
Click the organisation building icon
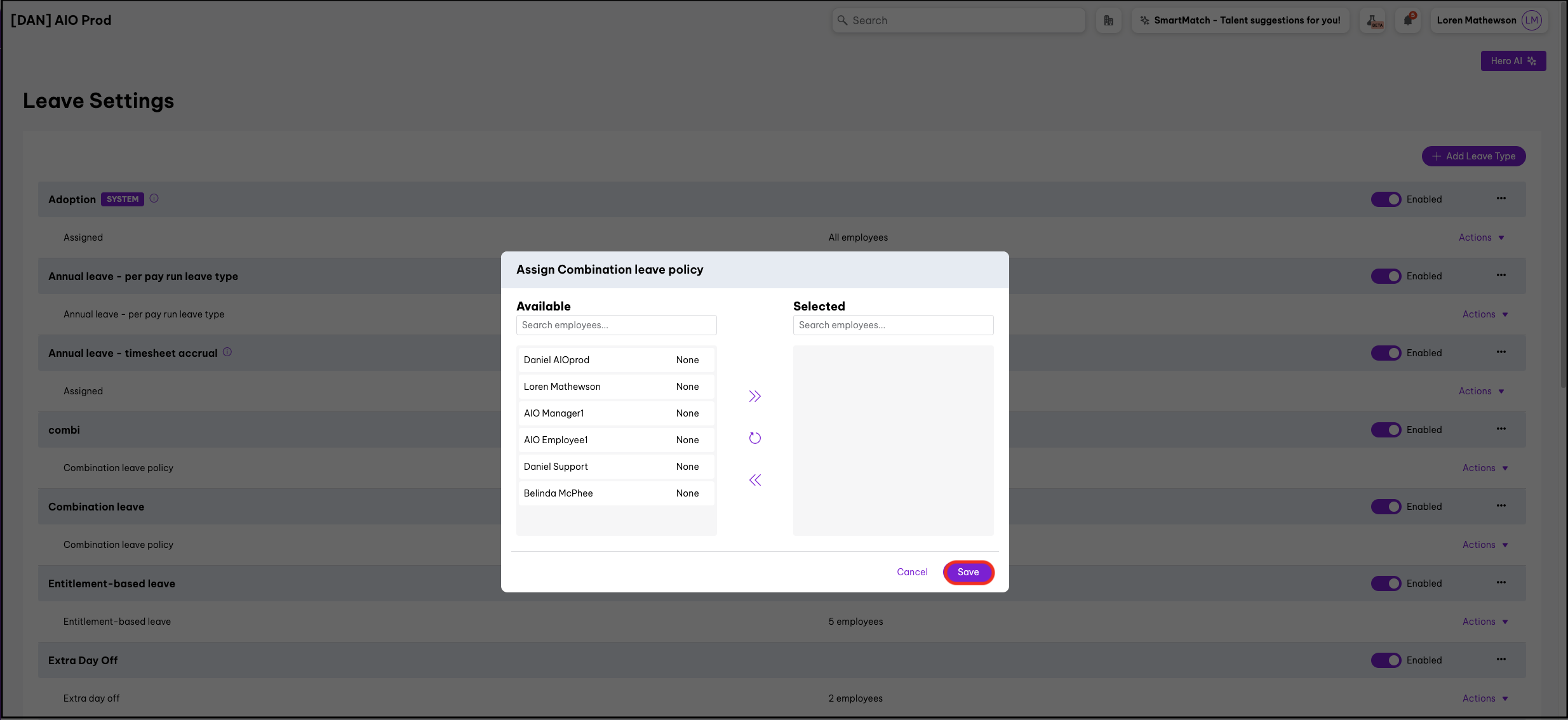coord(1108,20)
